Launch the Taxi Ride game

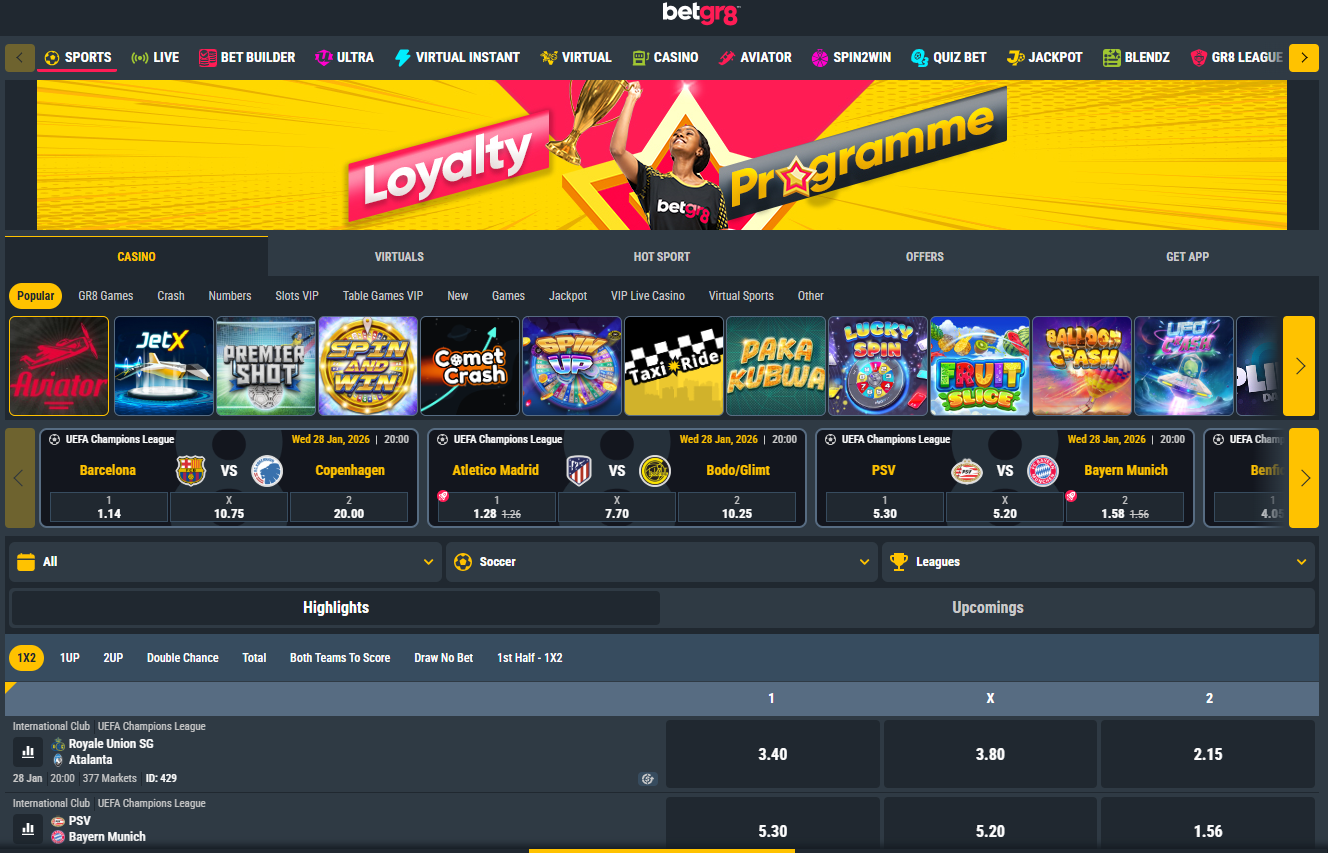674,366
